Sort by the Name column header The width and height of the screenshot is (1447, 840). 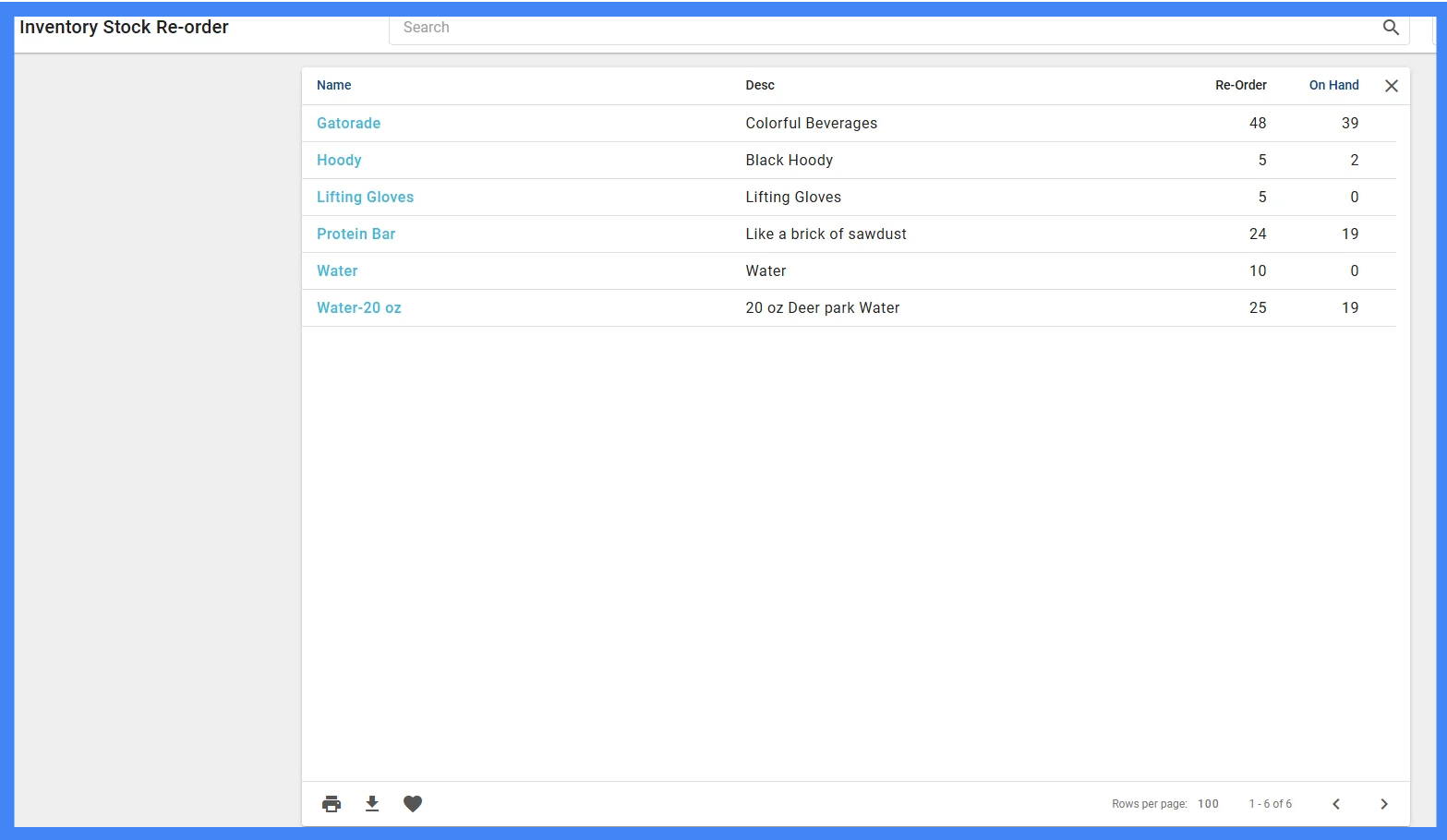[x=334, y=85]
